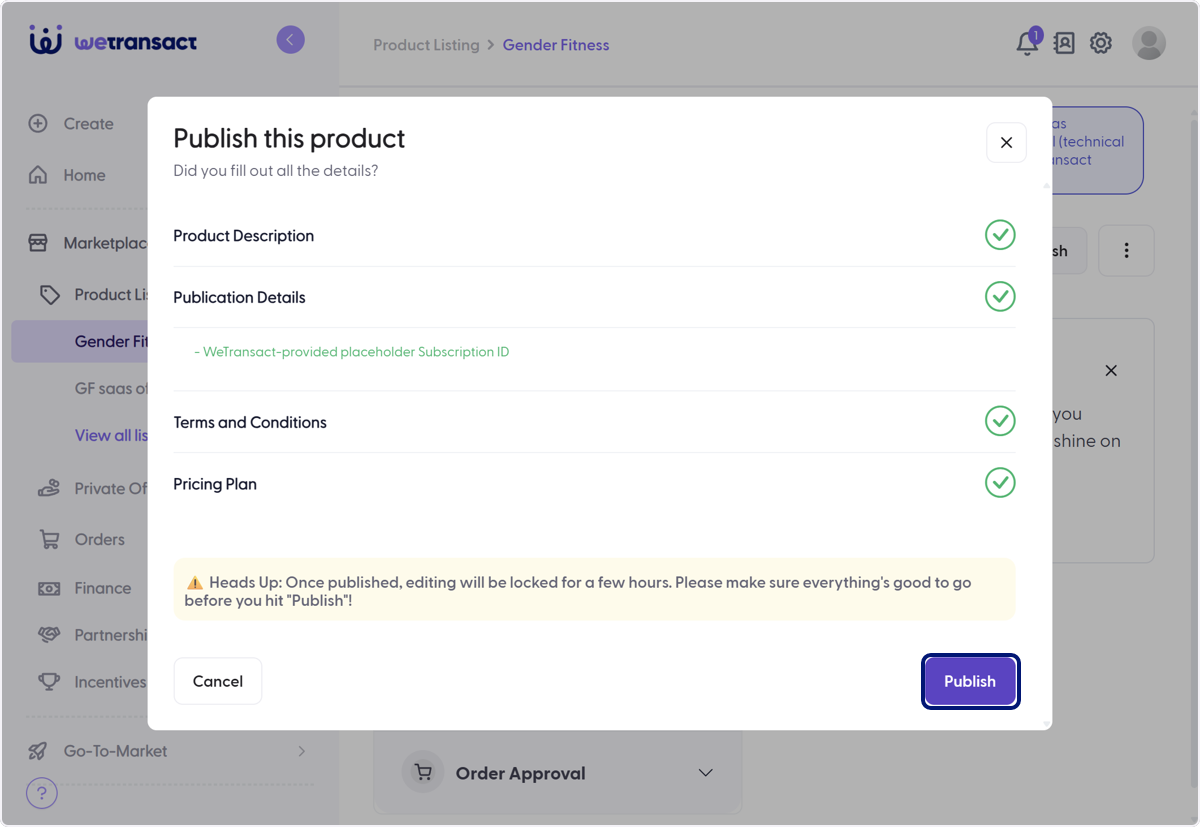Expand Go-To-Market with its chevron
Screen dimensions: 1200x827
click(302, 751)
